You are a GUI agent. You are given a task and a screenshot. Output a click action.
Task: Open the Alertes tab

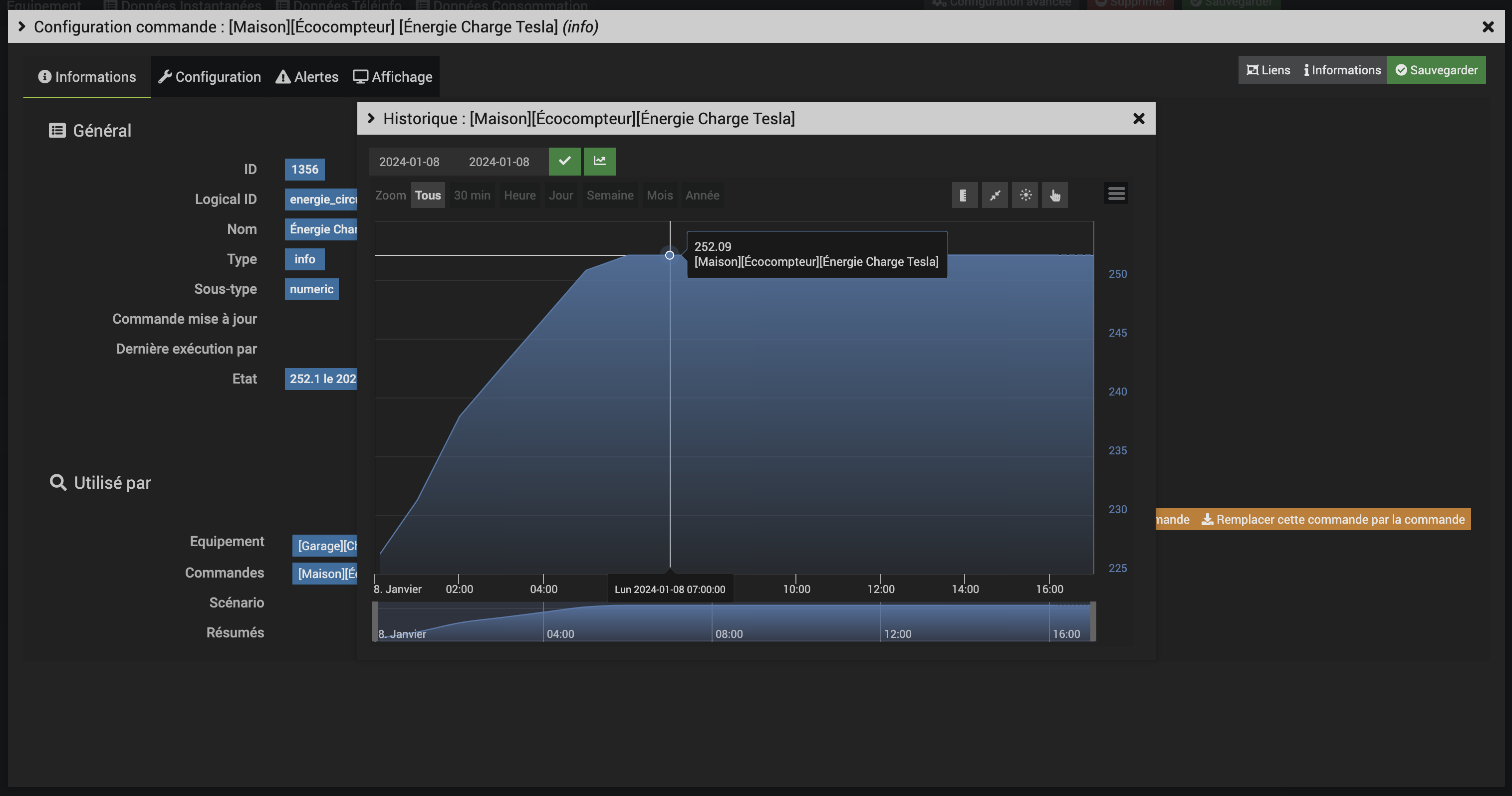pyautogui.click(x=307, y=77)
